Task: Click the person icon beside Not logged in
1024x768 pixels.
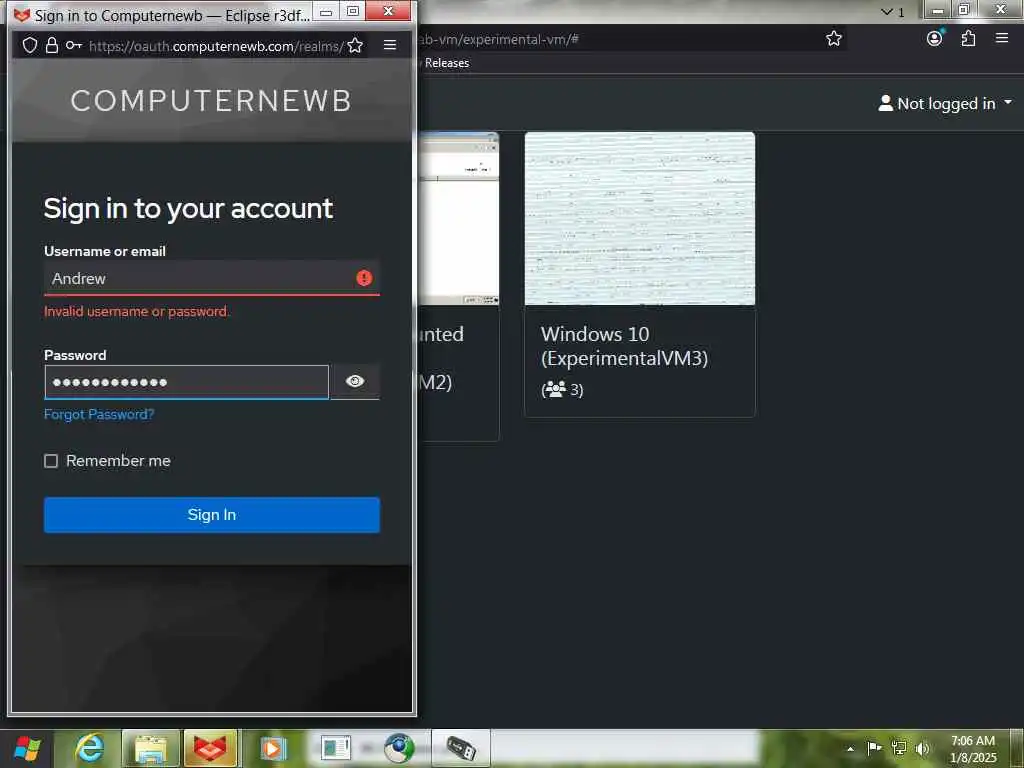Action: coord(886,103)
